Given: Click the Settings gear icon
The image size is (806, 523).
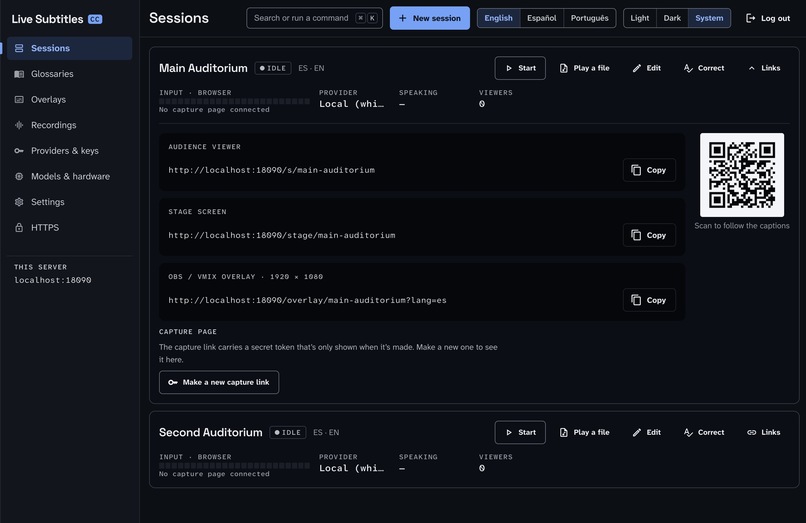Looking at the screenshot, I should [x=19, y=202].
